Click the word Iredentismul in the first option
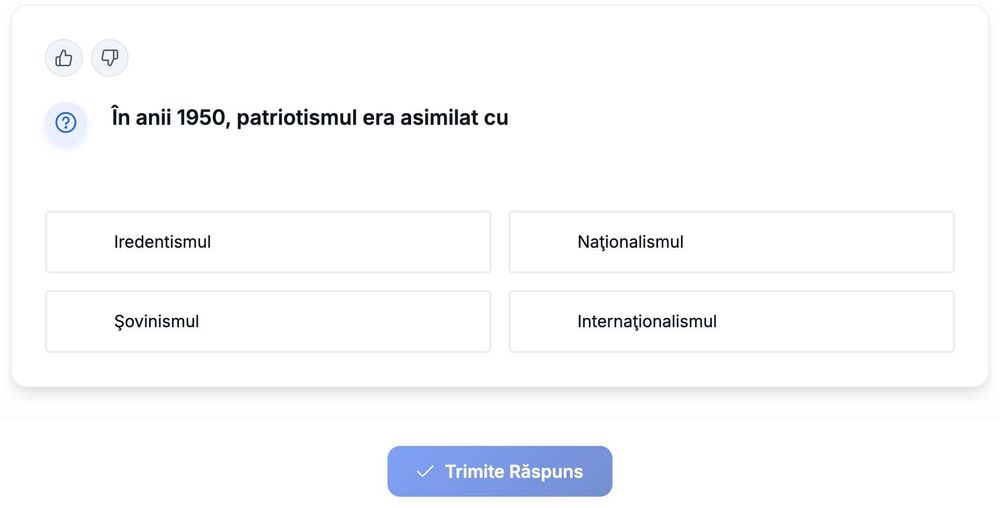Image resolution: width=1000 pixels, height=508 pixels. tap(162, 242)
